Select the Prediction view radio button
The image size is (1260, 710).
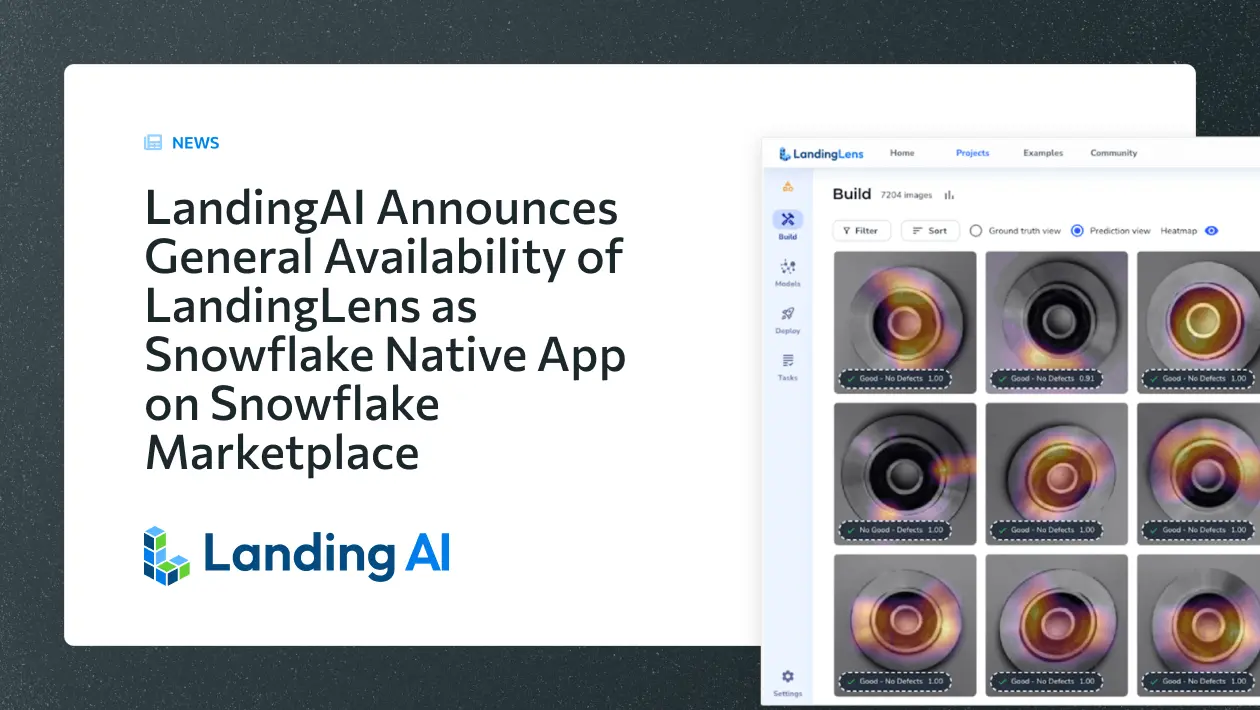[x=1077, y=231]
